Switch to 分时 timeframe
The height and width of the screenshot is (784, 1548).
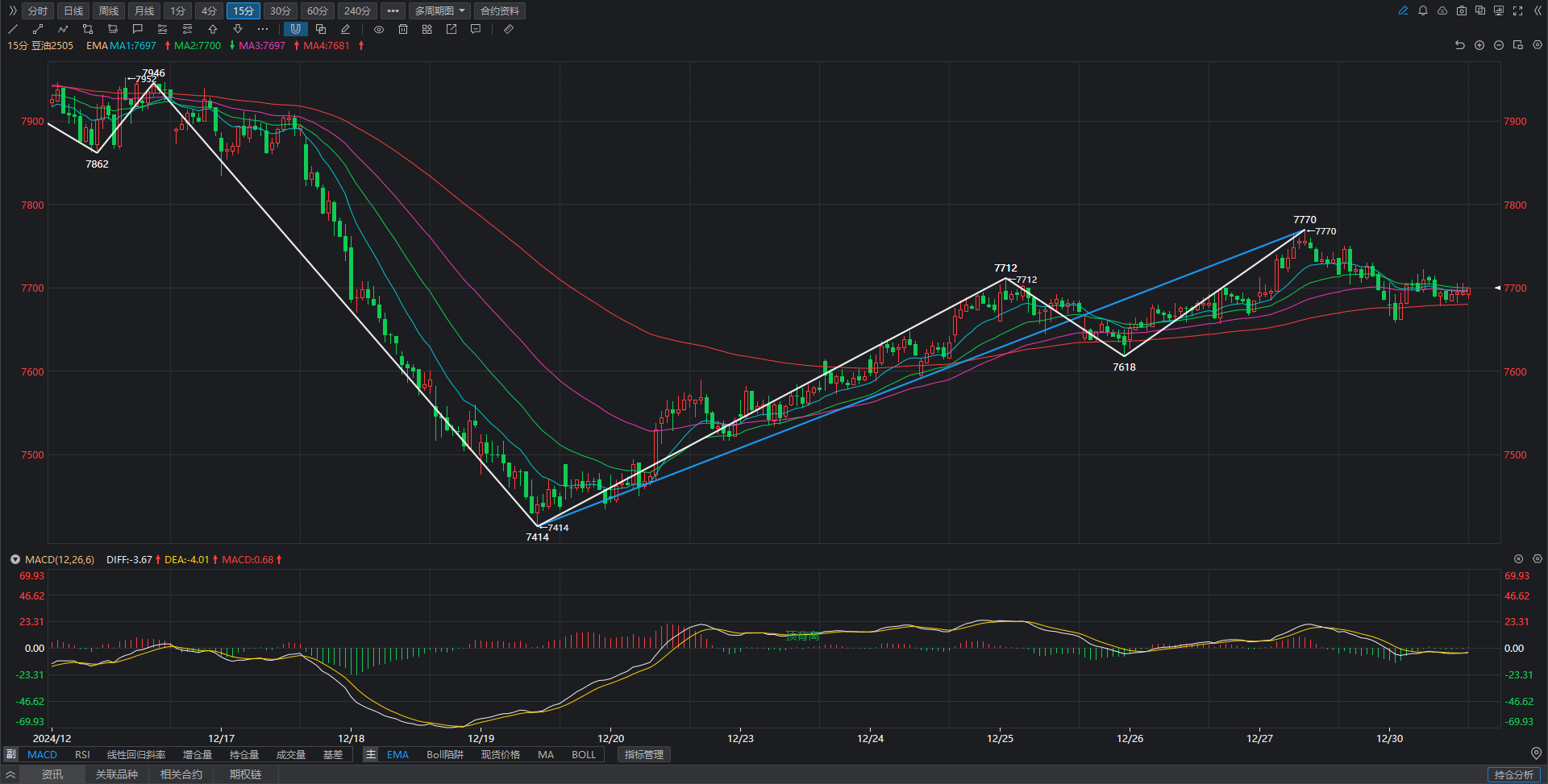pyautogui.click(x=38, y=10)
